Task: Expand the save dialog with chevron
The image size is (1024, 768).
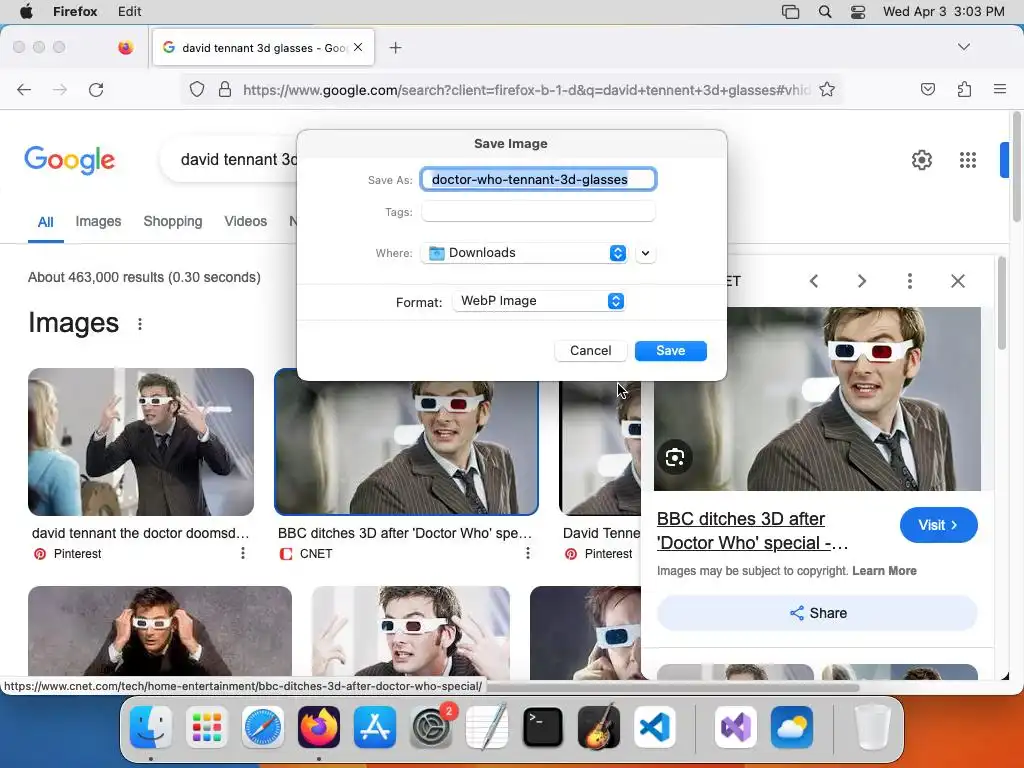Action: [645, 253]
